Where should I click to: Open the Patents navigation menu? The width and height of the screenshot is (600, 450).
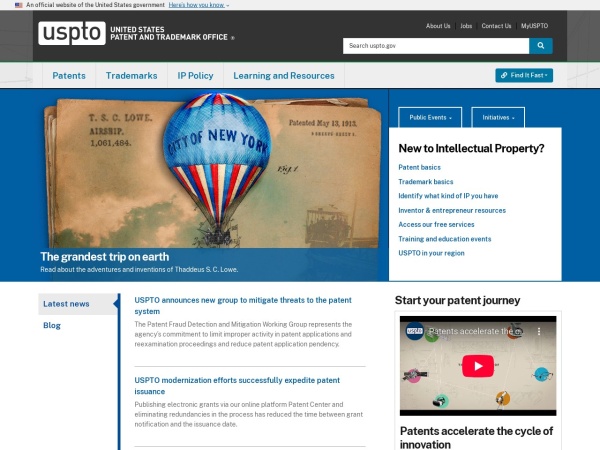(x=69, y=75)
